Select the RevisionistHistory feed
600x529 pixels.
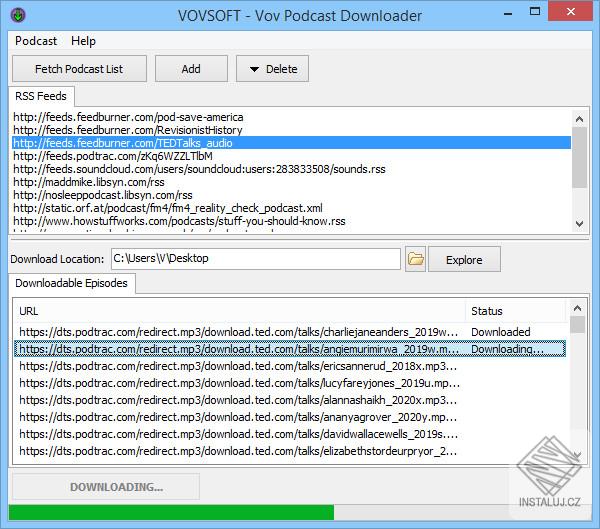click(128, 130)
